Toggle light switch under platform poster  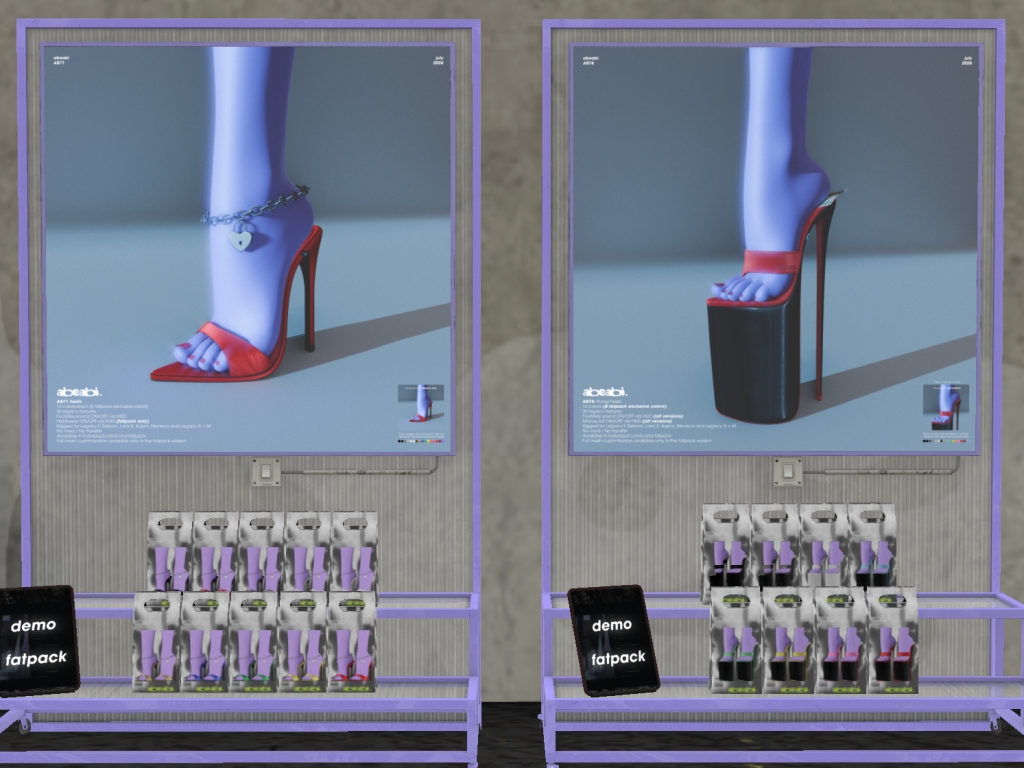pos(788,472)
